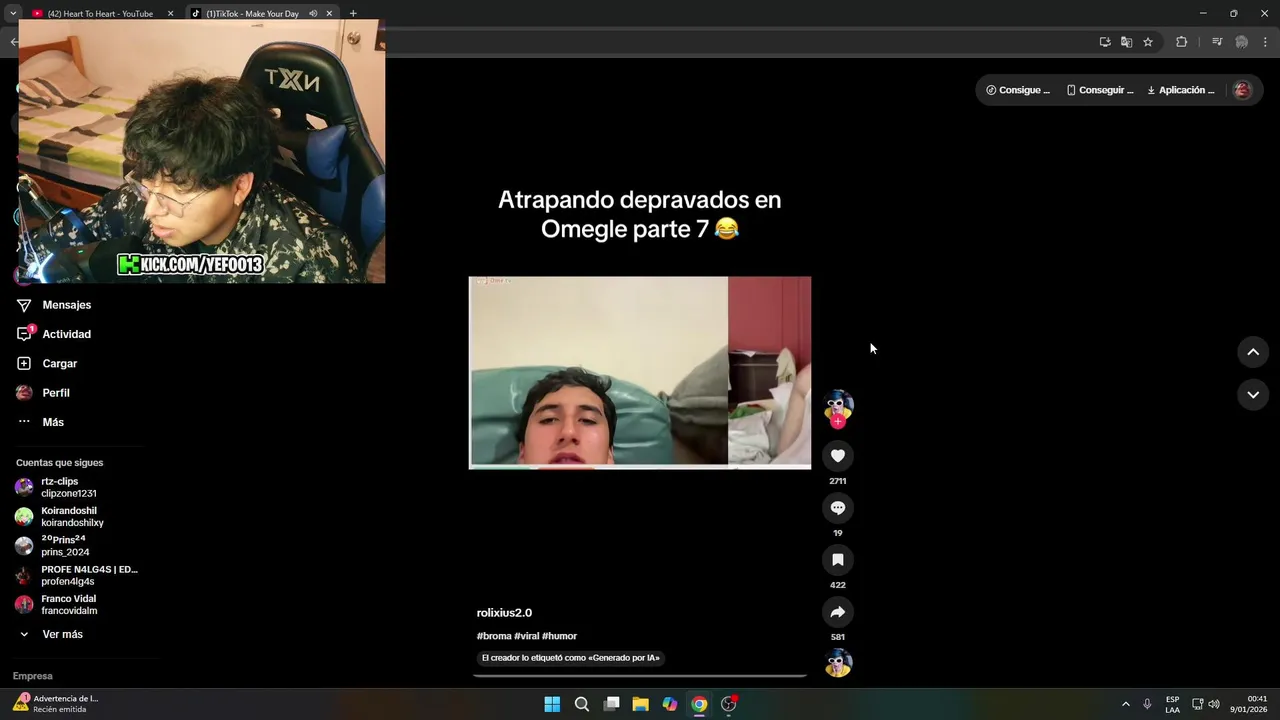Viewport: 1280px width, 720px height.
Task: Open the comments bubble showing 19
Action: coord(838,508)
